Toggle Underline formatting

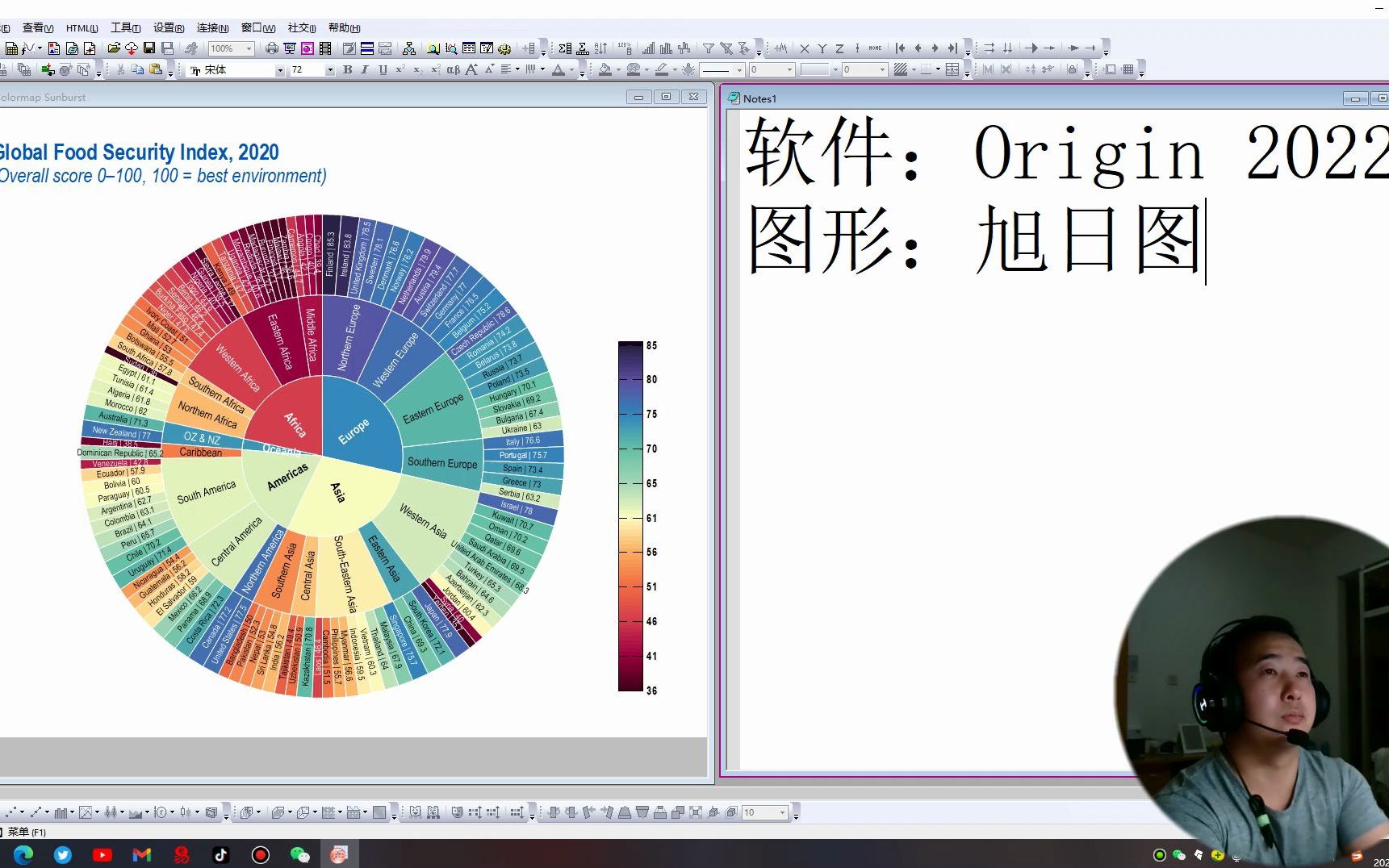pyautogui.click(x=383, y=70)
